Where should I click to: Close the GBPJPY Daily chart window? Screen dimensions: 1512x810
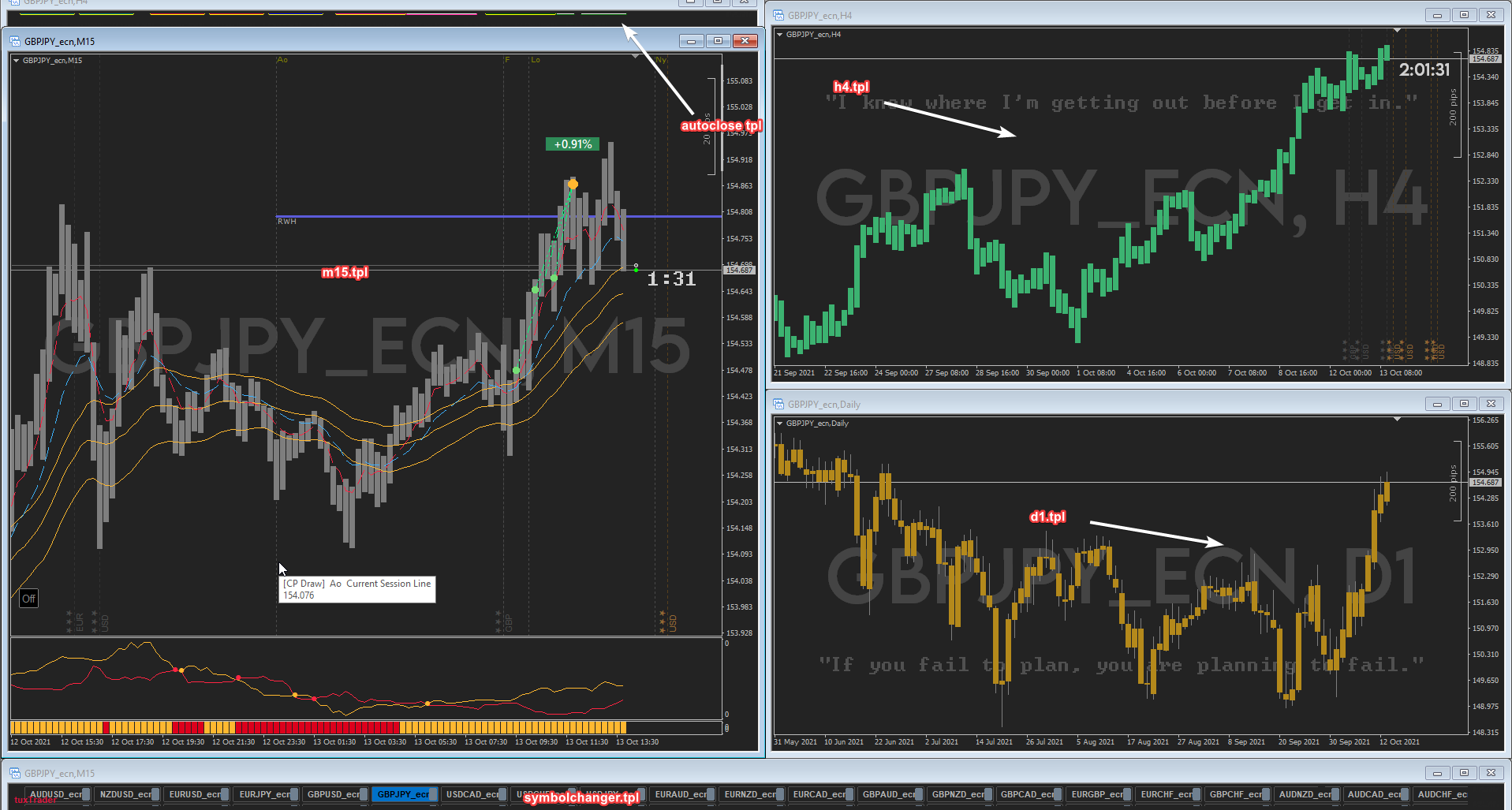click(x=1491, y=404)
